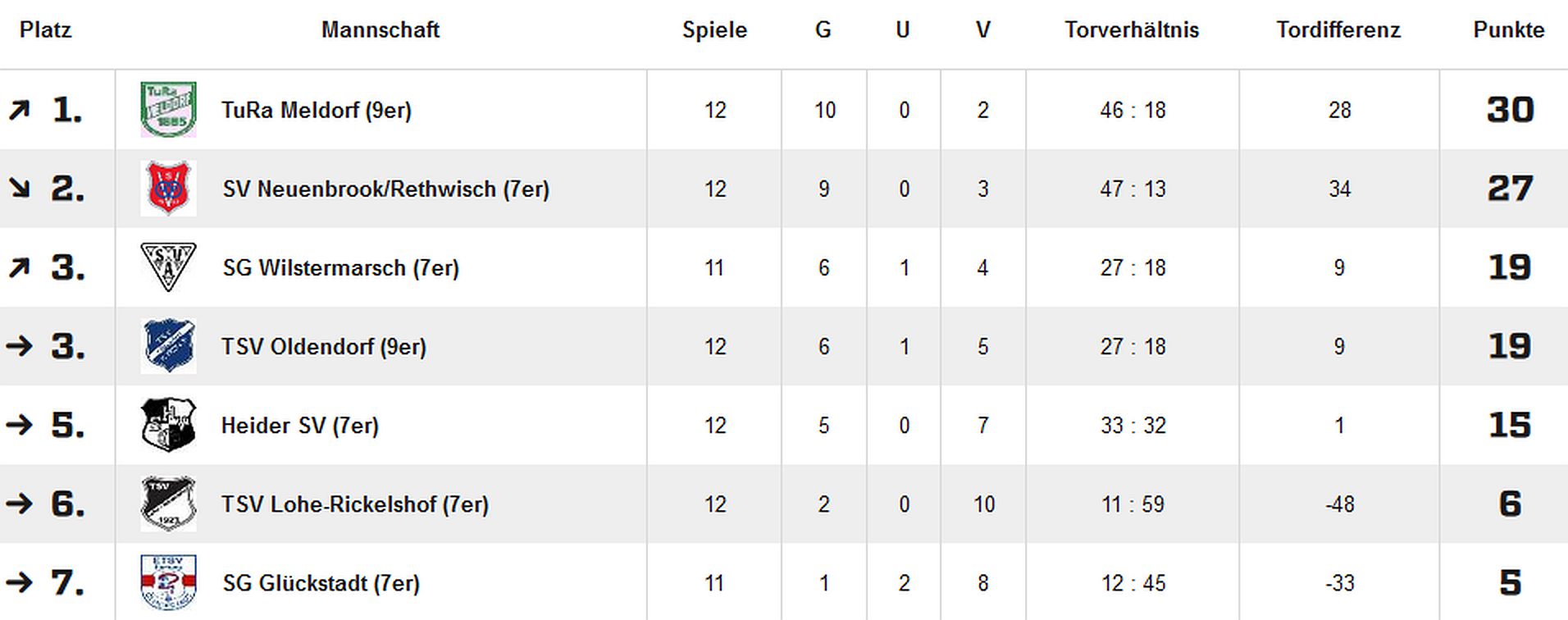Click the TSV Lohe-Rickelshof crest

pos(168,504)
